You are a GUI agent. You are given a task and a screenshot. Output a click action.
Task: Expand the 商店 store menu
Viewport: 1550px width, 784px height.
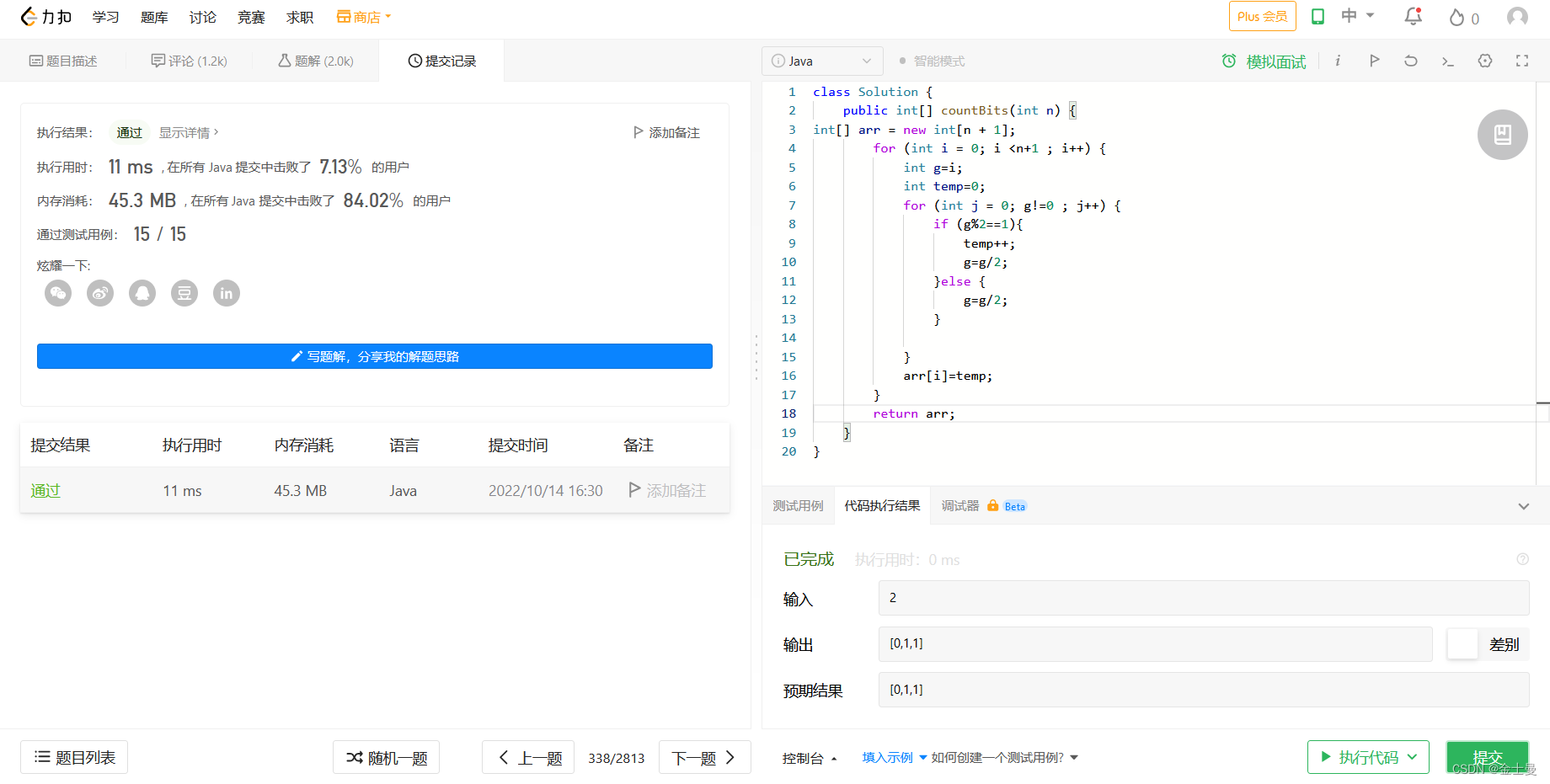click(364, 17)
